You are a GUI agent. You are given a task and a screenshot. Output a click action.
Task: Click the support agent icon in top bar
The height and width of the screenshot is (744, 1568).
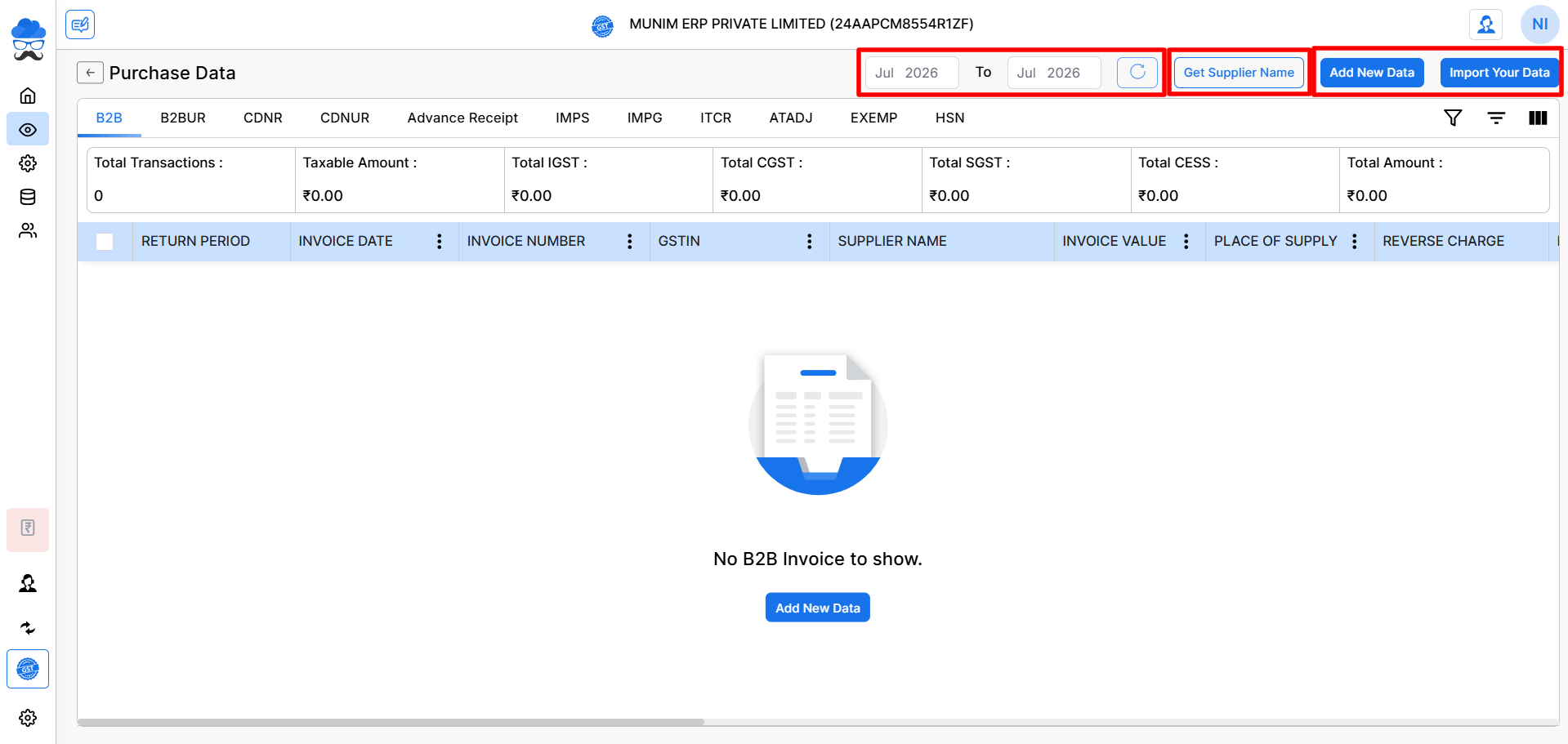1486,25
